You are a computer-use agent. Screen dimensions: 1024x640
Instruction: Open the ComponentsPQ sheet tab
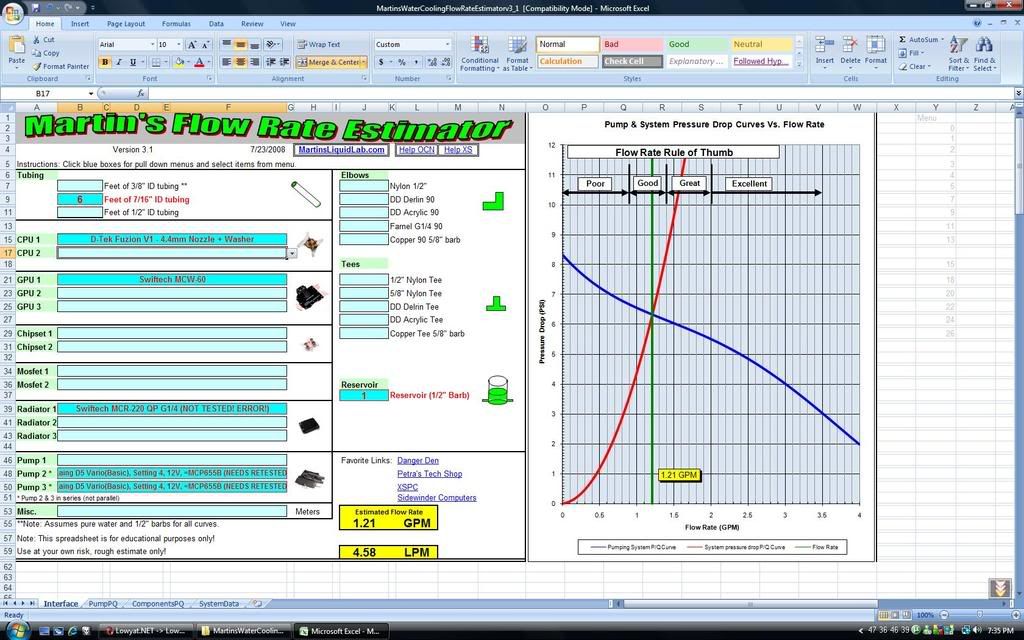[158, 604]
